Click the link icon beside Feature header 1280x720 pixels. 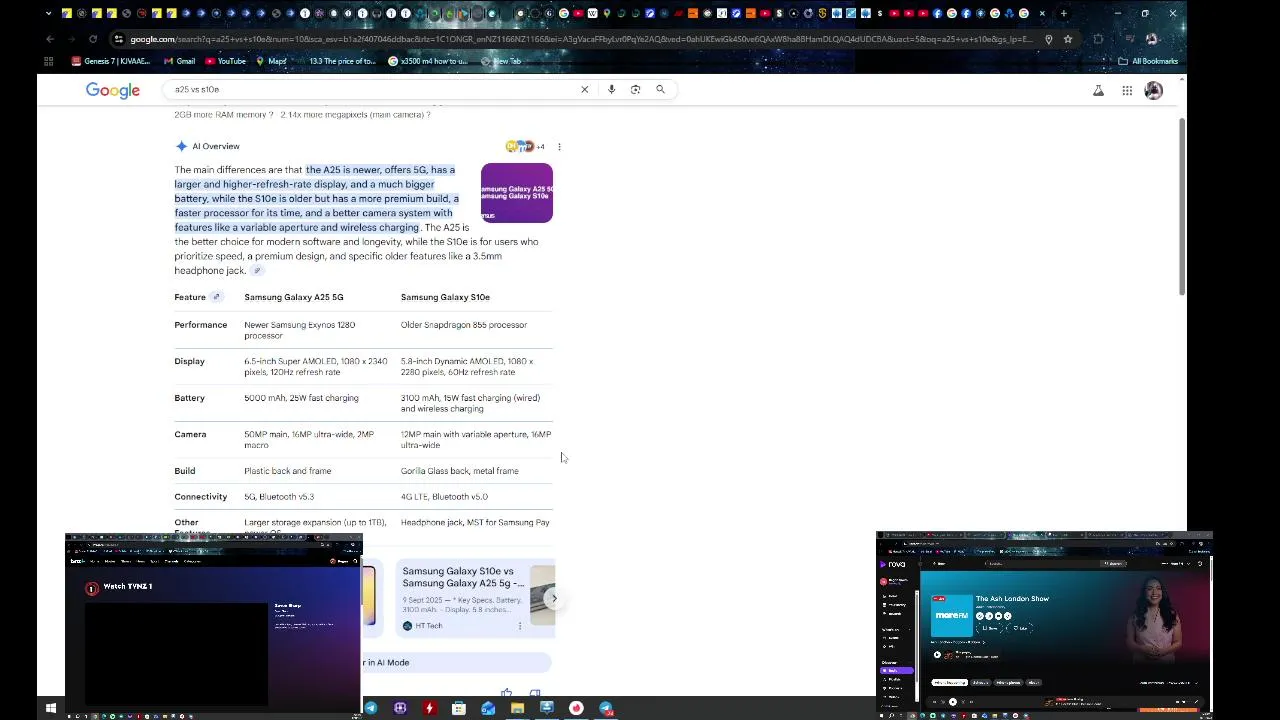pyautogui.click(x=216, y=297)
